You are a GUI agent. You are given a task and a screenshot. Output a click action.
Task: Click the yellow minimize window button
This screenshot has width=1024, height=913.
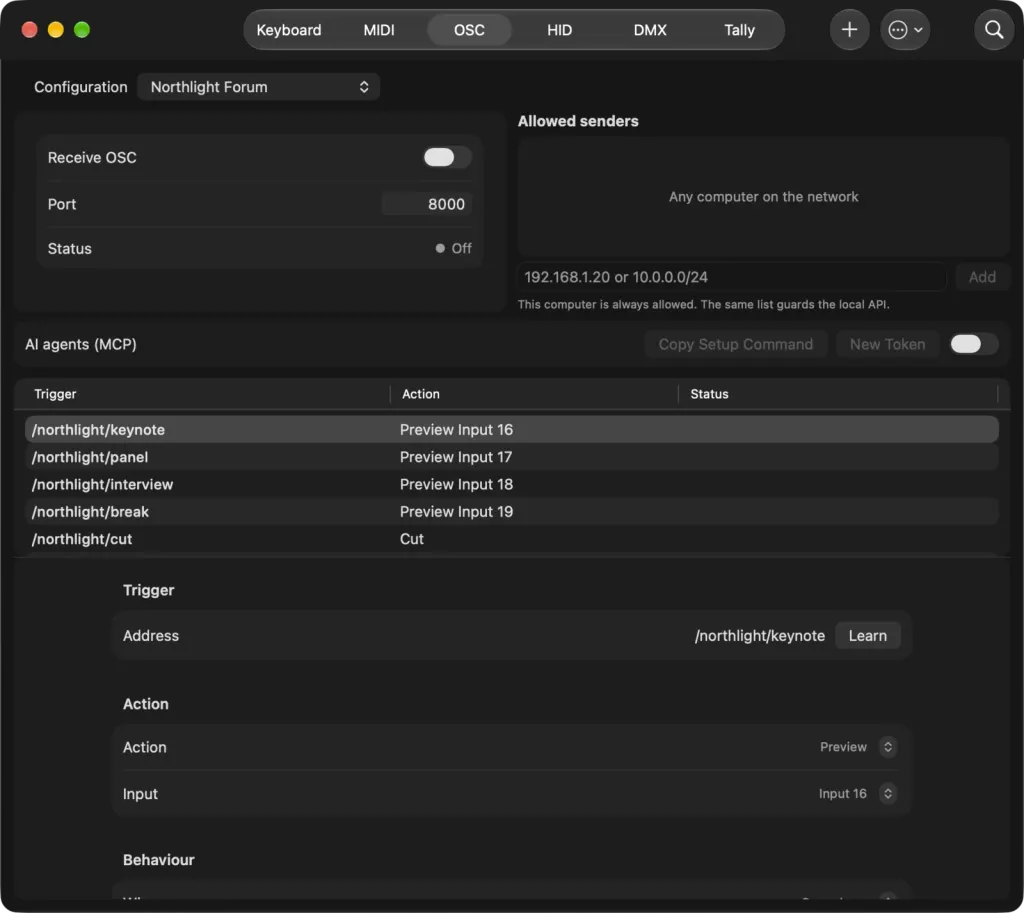(x=56, y=29)
